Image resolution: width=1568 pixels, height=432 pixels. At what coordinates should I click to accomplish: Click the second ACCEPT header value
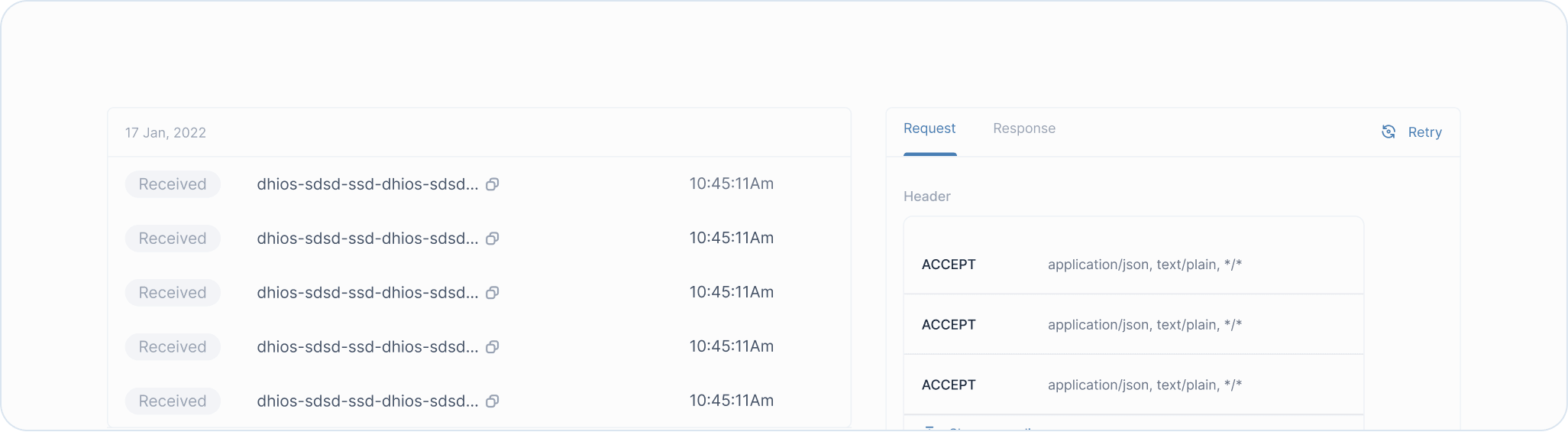point(1144,325)
